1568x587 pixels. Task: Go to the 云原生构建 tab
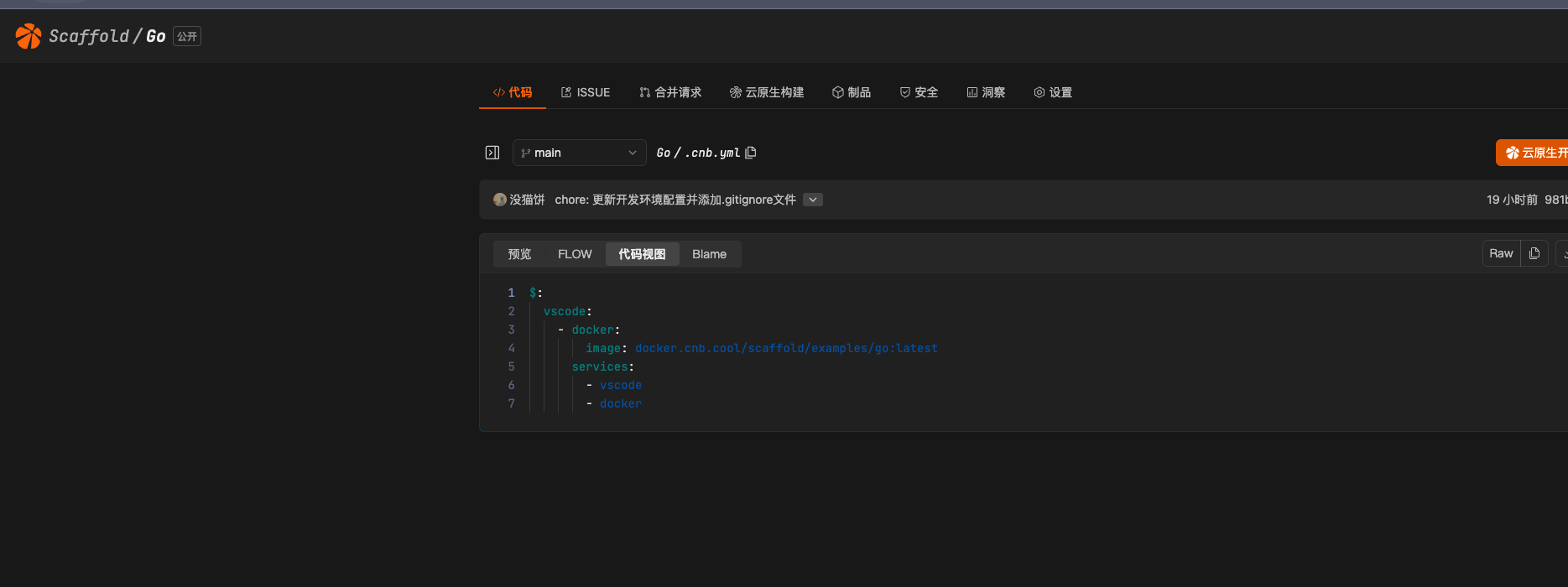coord(767,92)
